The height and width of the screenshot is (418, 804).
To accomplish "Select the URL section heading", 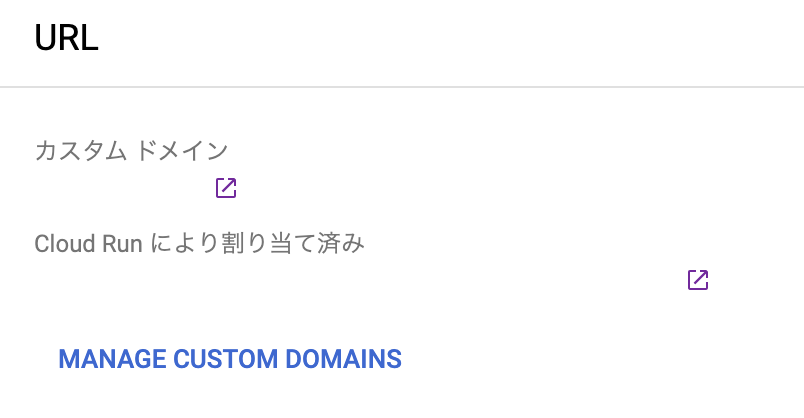I will pyautogui.click(x=66, y=38).
